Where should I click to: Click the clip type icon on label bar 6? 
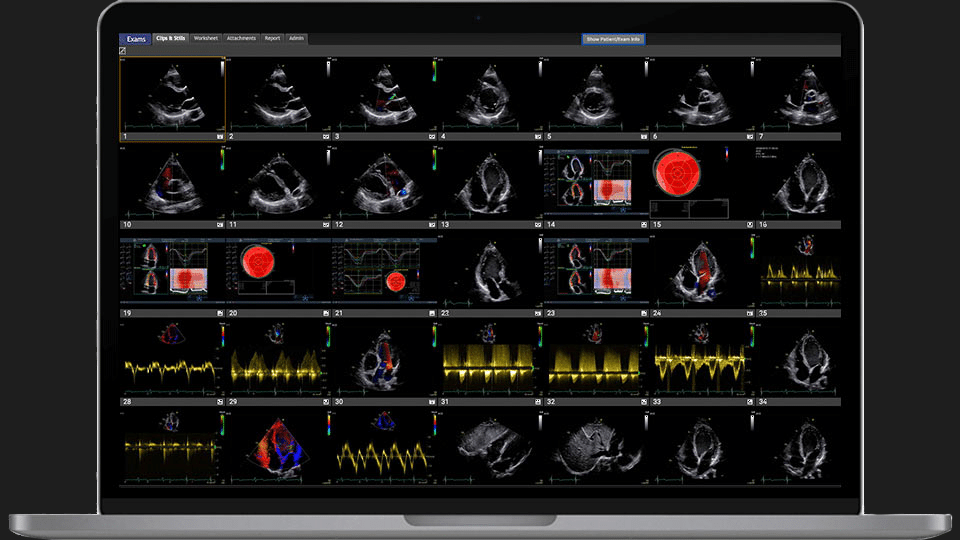(x=749, y=137)
